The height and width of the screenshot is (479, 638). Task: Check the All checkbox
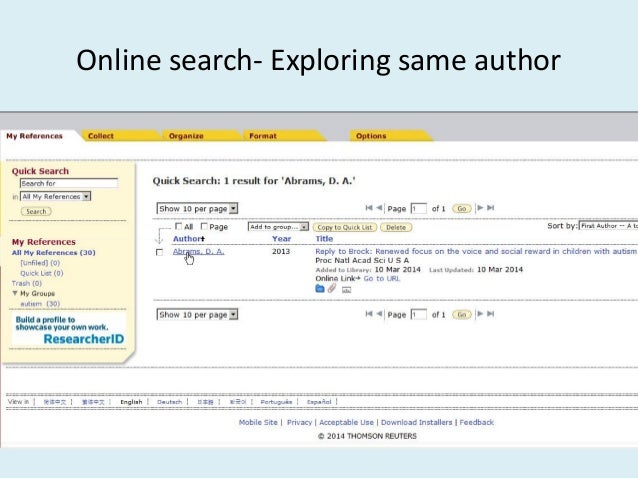[x=178, y=226]
